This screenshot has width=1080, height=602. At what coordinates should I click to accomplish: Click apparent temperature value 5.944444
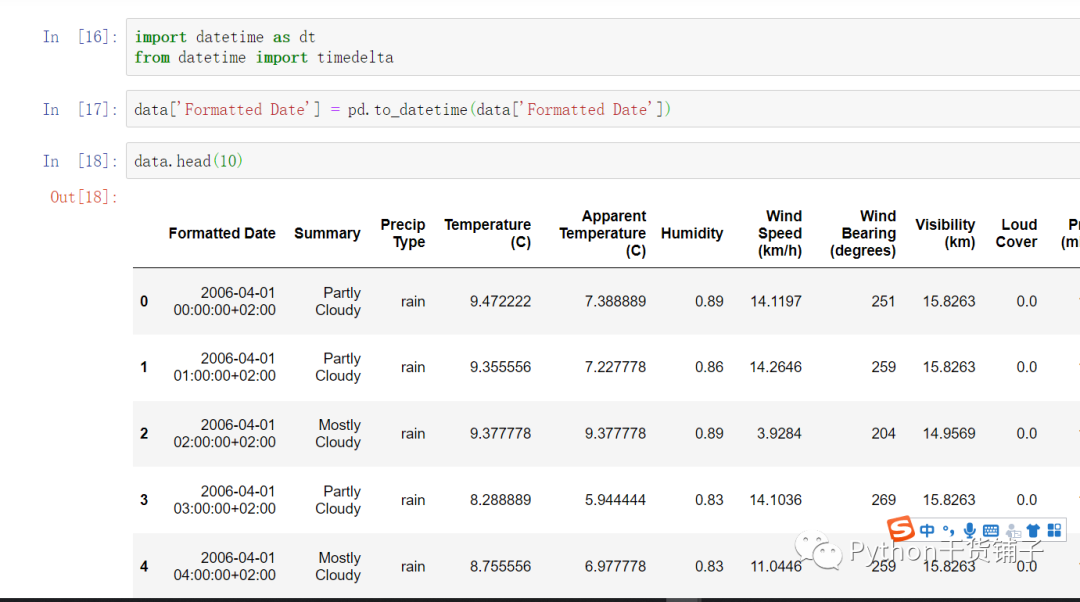pos(616,499)
